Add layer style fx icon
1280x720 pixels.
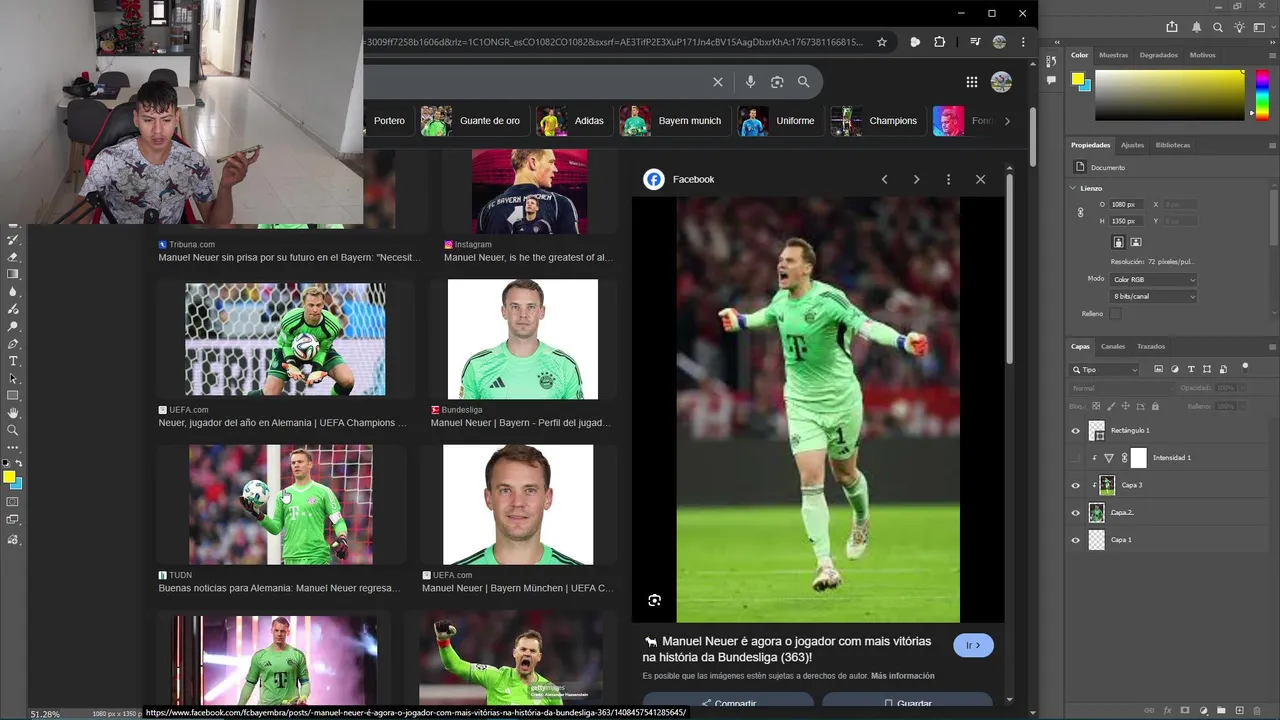(x=1167, y=710)
